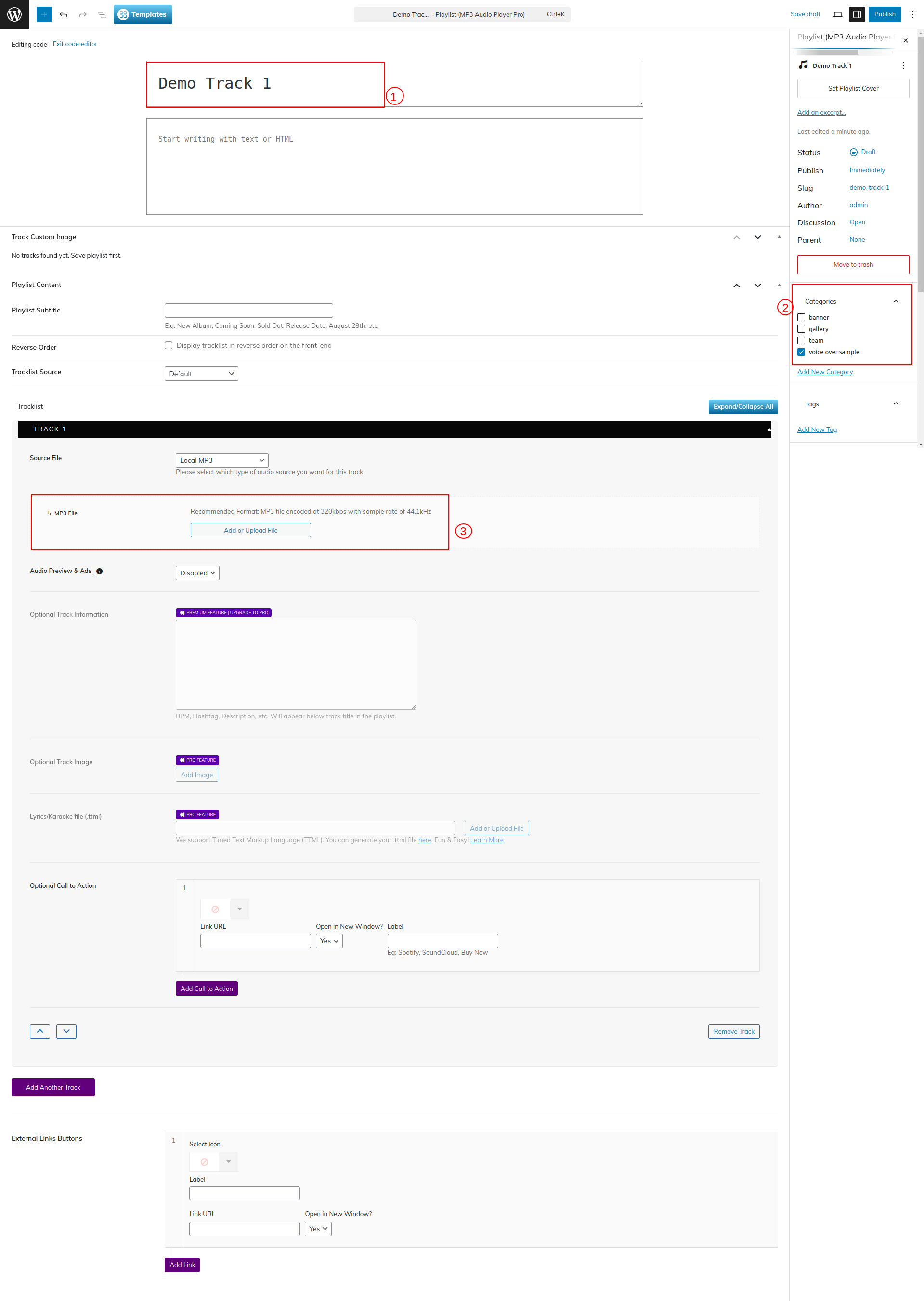Image resolution: width=924 pixels, height=1301 pixels.
Task: Click the Templates button in toolbar
Action: pos(143,14)
